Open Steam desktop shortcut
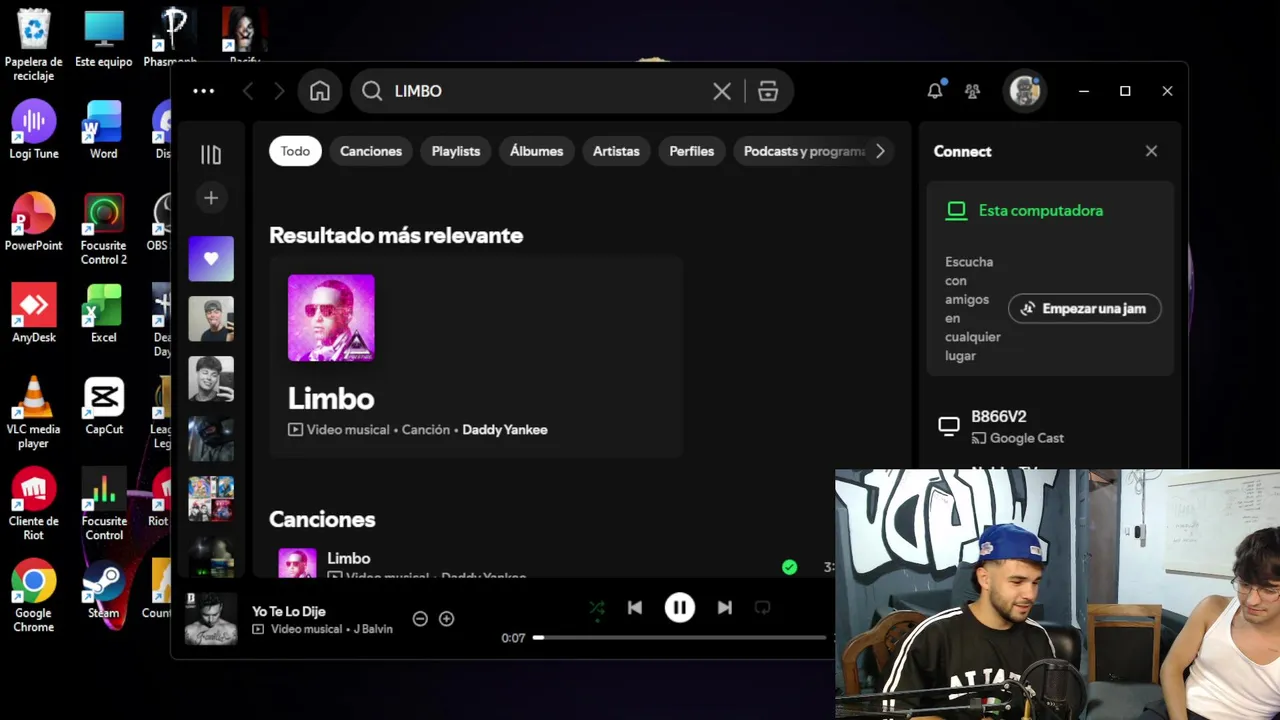Viewport: 1280px width, 720px height. pos(104,590)
